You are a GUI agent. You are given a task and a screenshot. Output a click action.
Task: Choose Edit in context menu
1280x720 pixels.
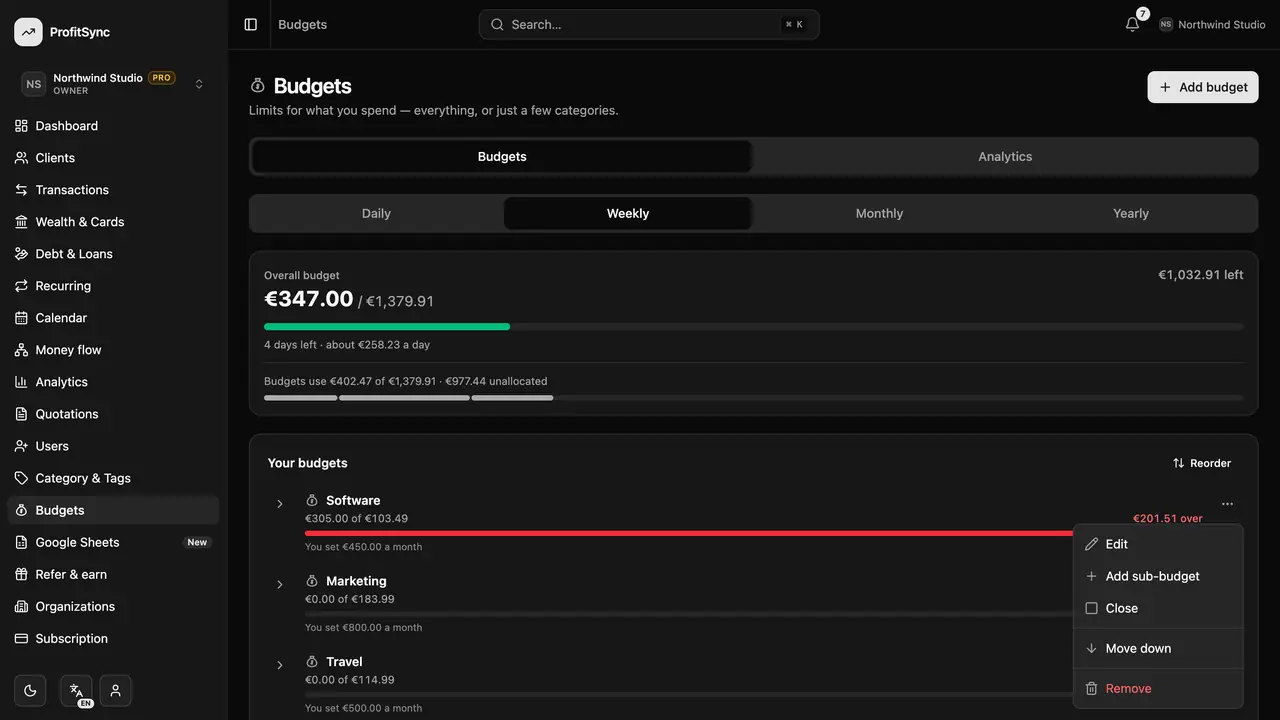[1158, 544]
